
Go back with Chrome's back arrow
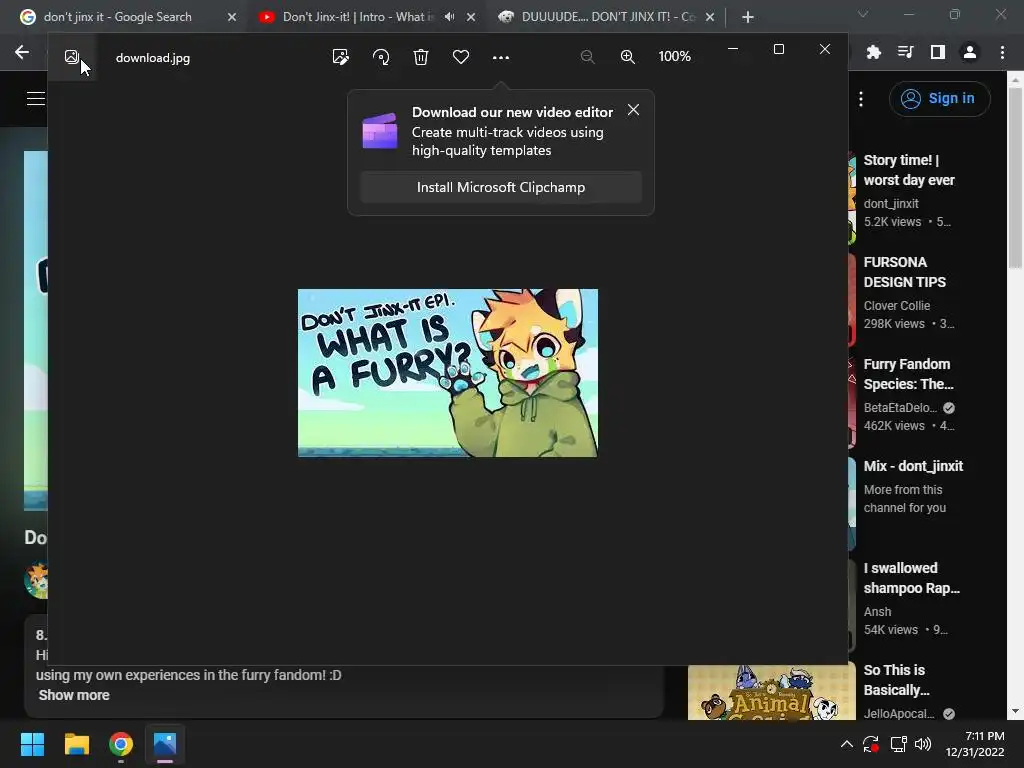click(x=22, y=52)
